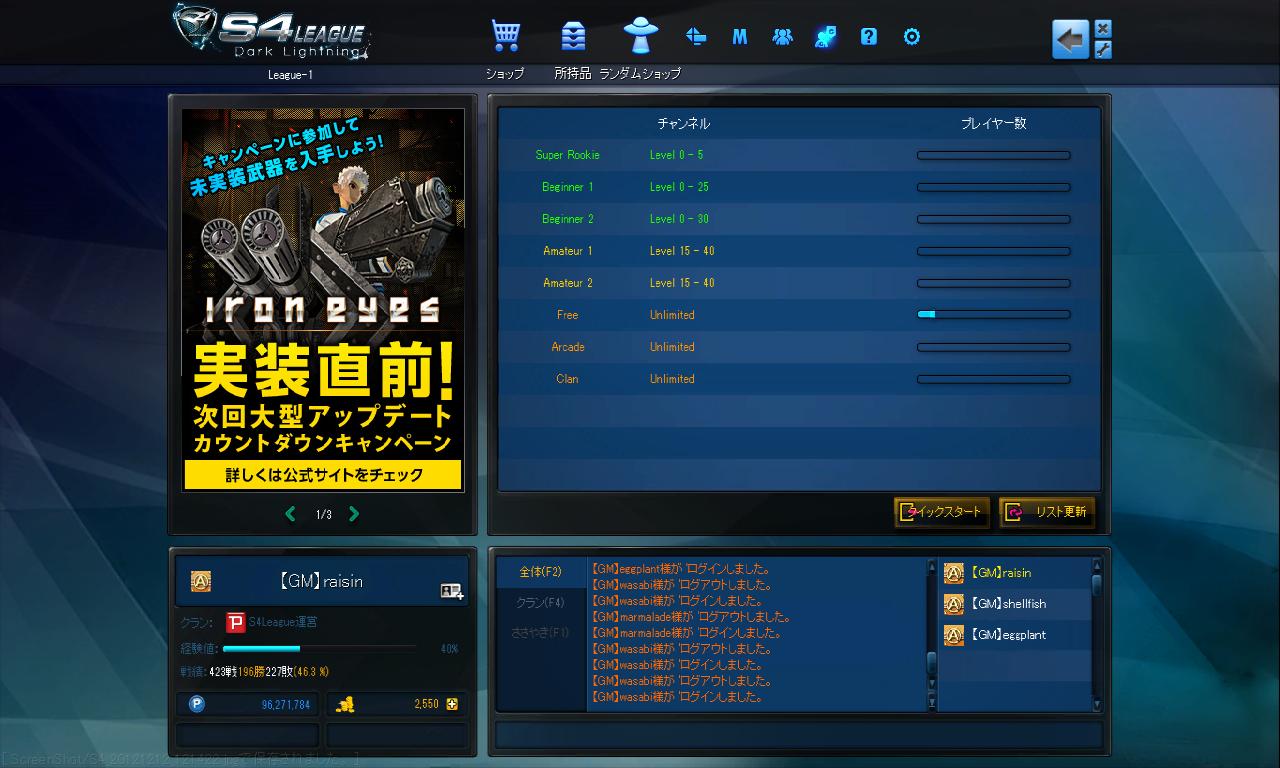Click the blue M icon in the top bar
Screen dimensions: 1280x768
[x=740, y=37]
